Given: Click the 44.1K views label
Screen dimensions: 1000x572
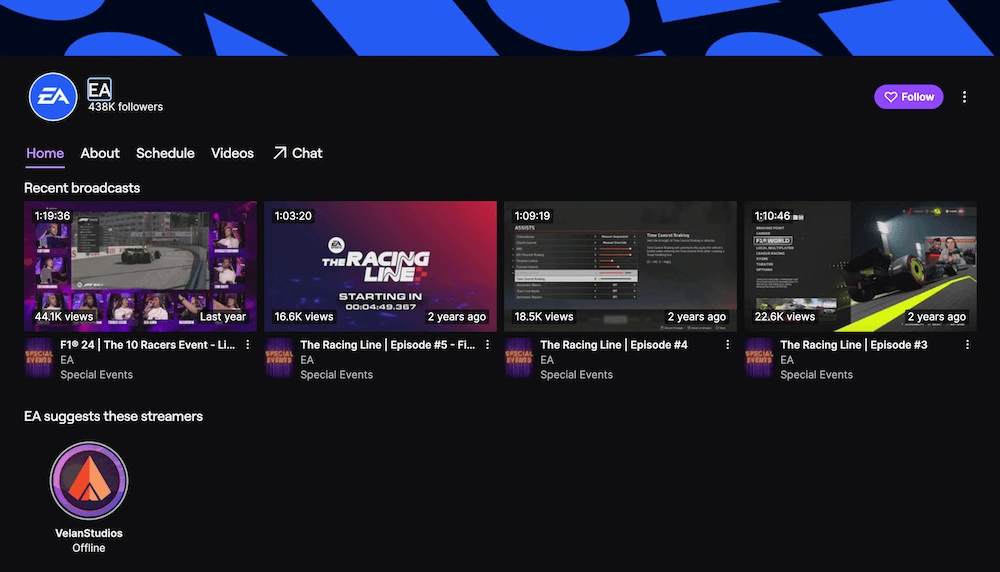Looking at the screenshot, I should coord(64,316).
